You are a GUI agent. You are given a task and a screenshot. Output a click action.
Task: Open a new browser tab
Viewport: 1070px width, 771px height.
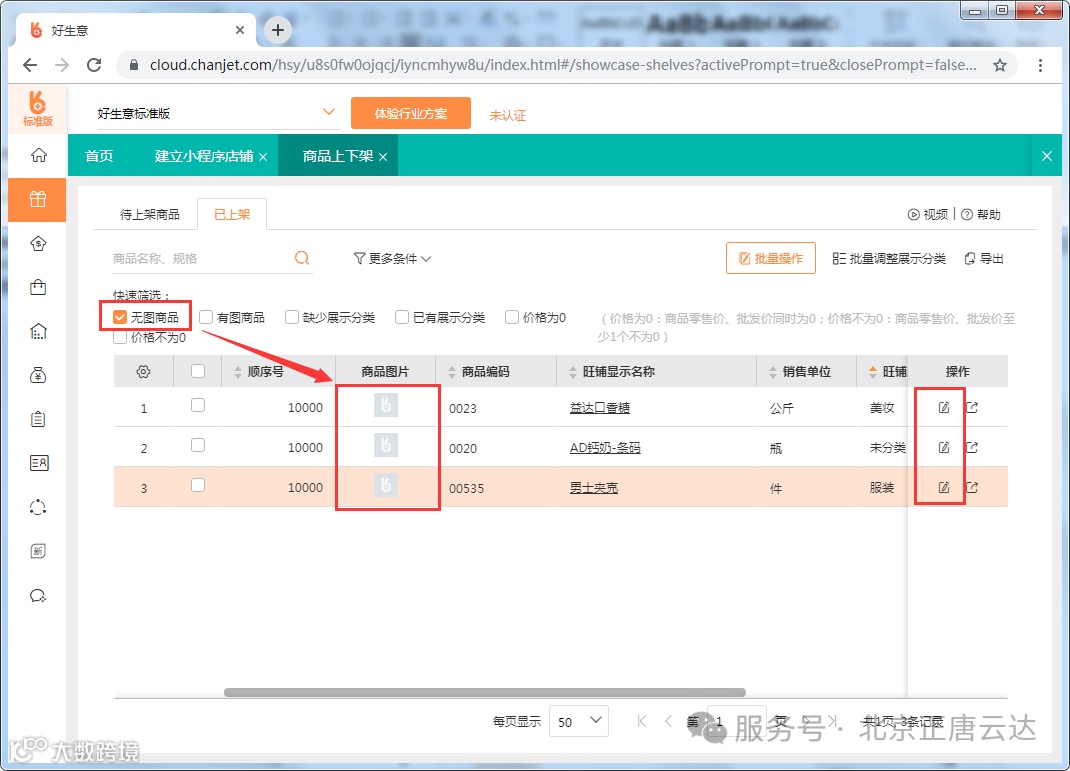click(278, 30)
